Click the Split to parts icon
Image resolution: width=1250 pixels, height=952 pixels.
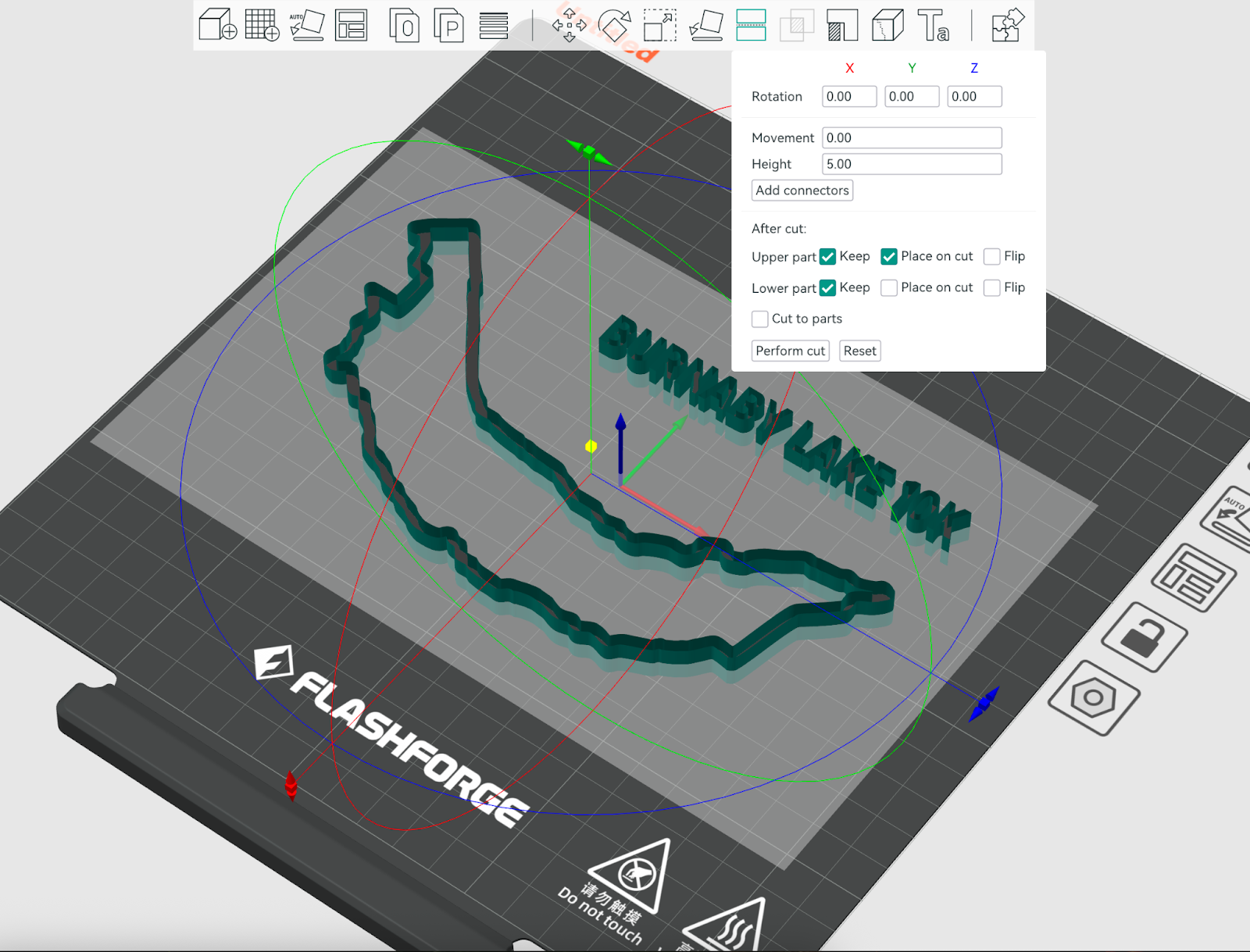point(448,27)
